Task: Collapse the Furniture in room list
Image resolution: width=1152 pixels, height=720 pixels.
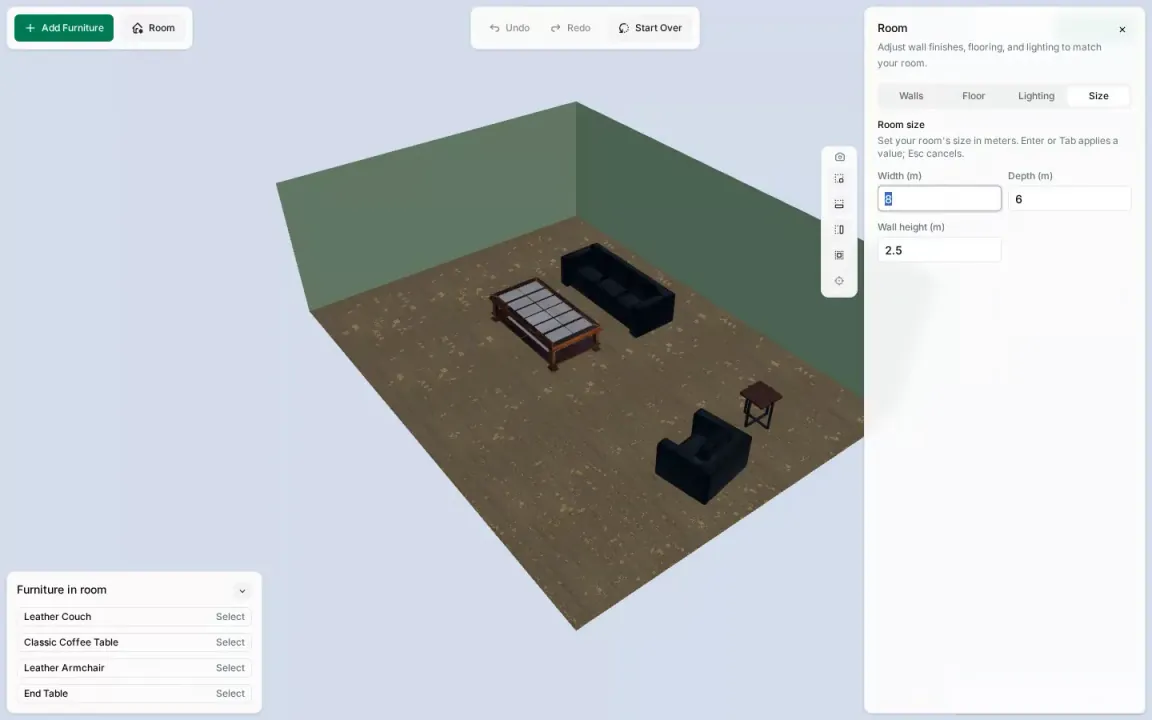Action: pyautogui.click(x=242, y=591)
